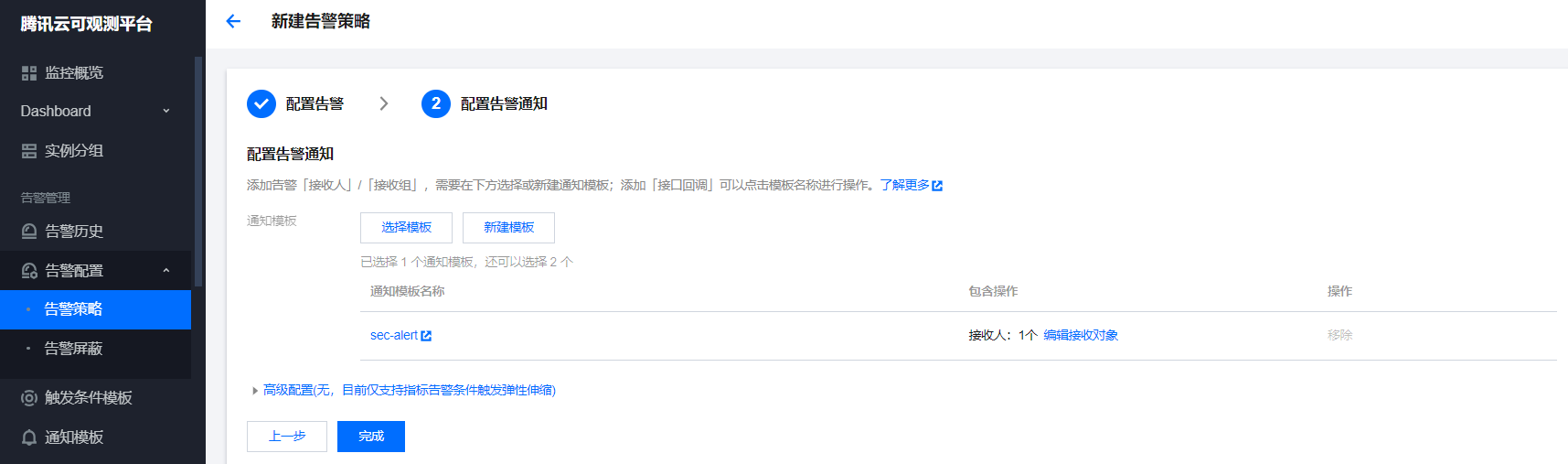Open 告警屏蔽 in the sidebar
The height and width of the screenshot is (464, 1568).
73,349
